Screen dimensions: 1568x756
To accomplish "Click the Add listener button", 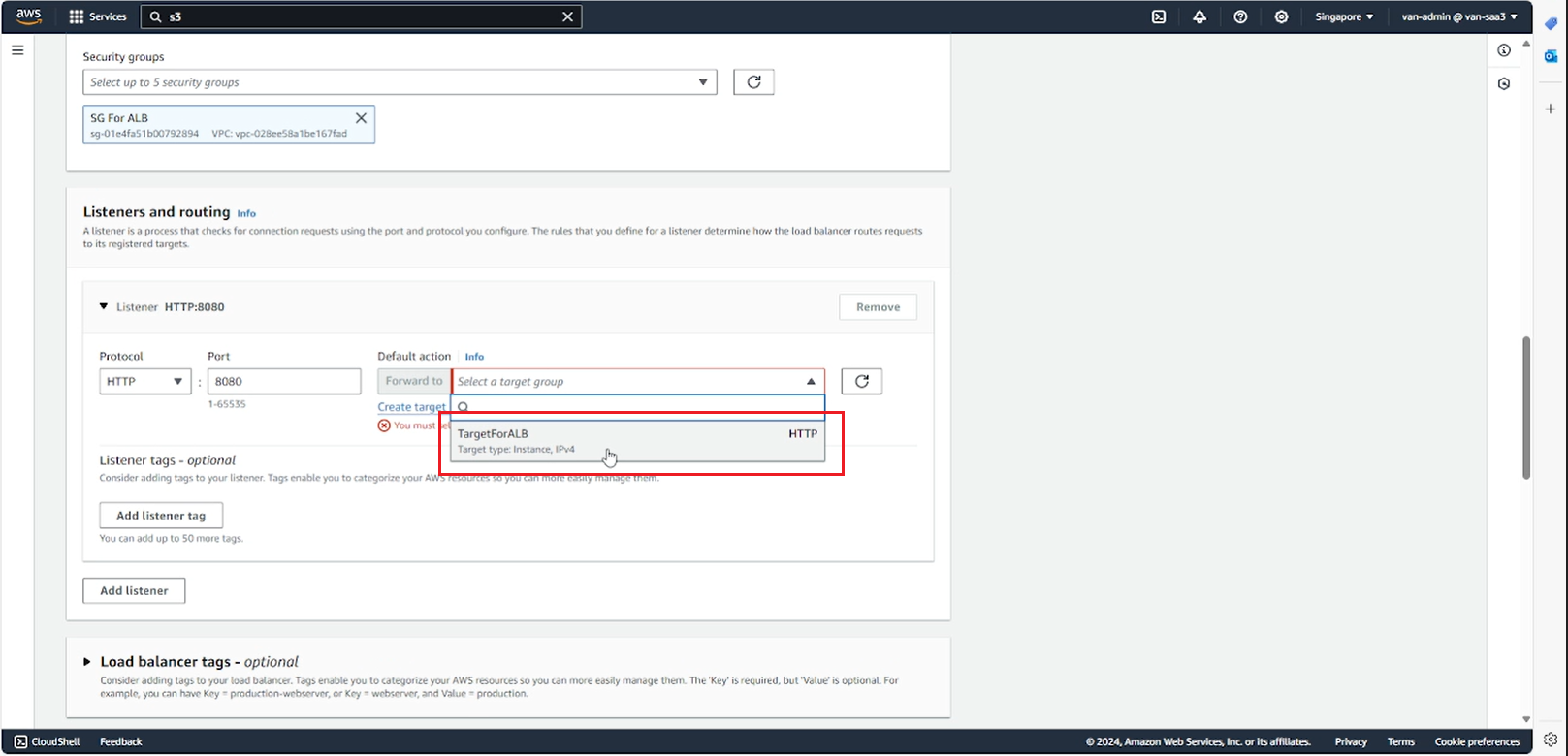I will point(134,590).
